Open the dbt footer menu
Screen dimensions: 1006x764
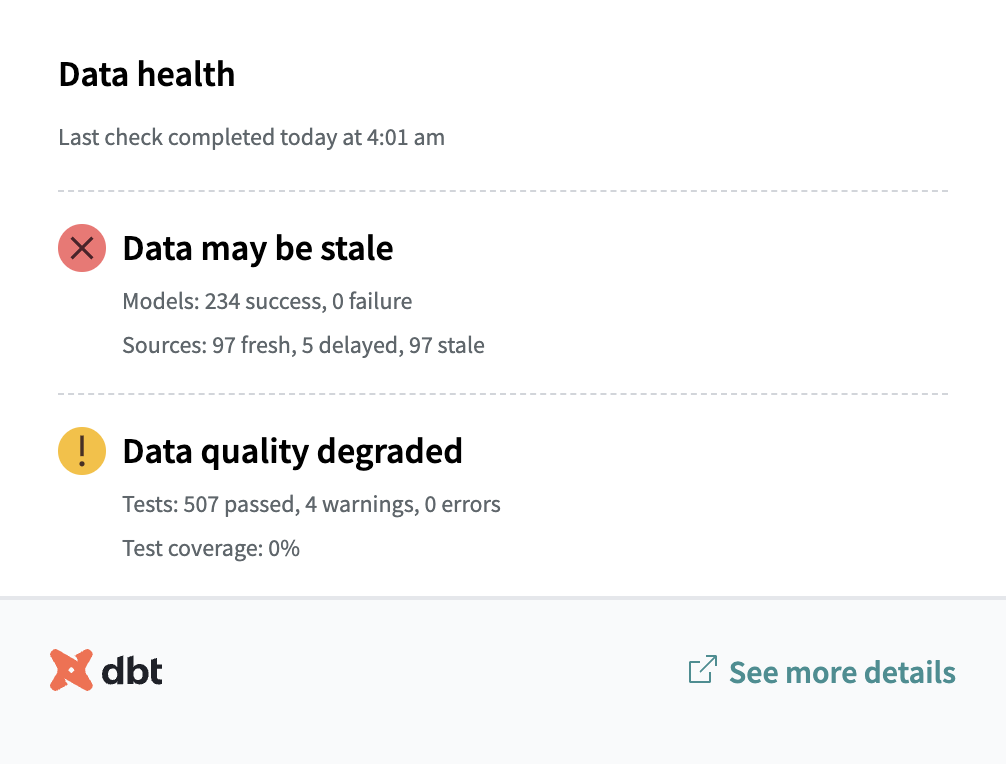[107, 671]
